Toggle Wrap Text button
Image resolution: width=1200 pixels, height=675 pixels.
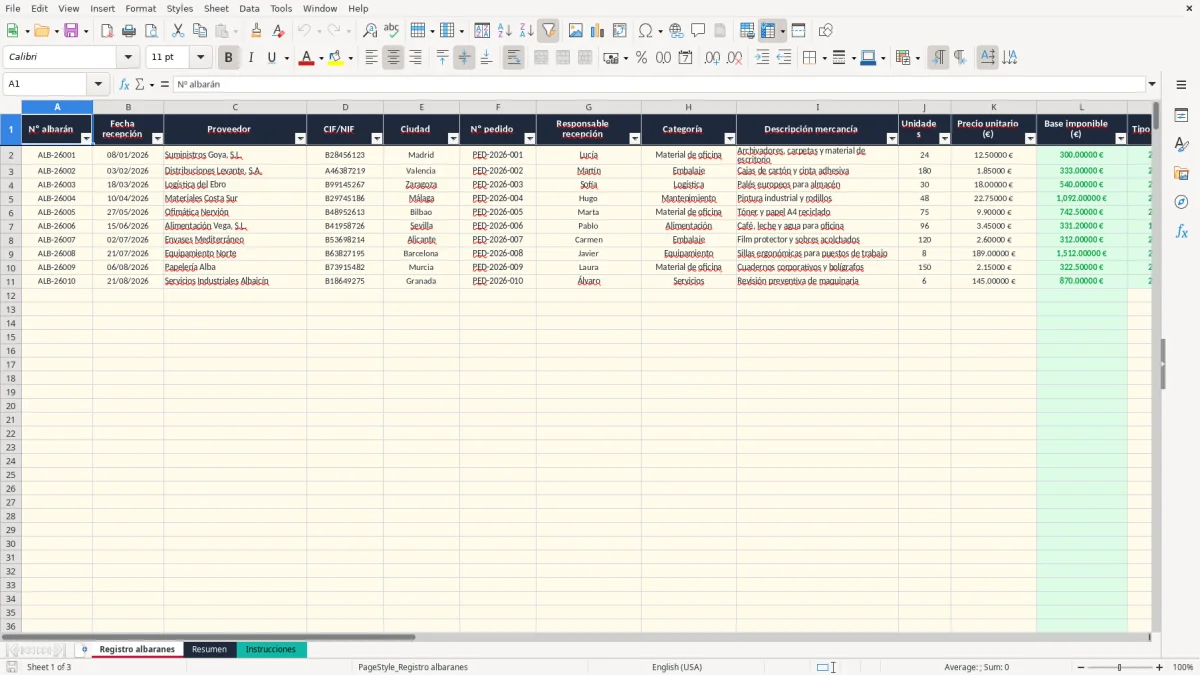tap(513, 58)
